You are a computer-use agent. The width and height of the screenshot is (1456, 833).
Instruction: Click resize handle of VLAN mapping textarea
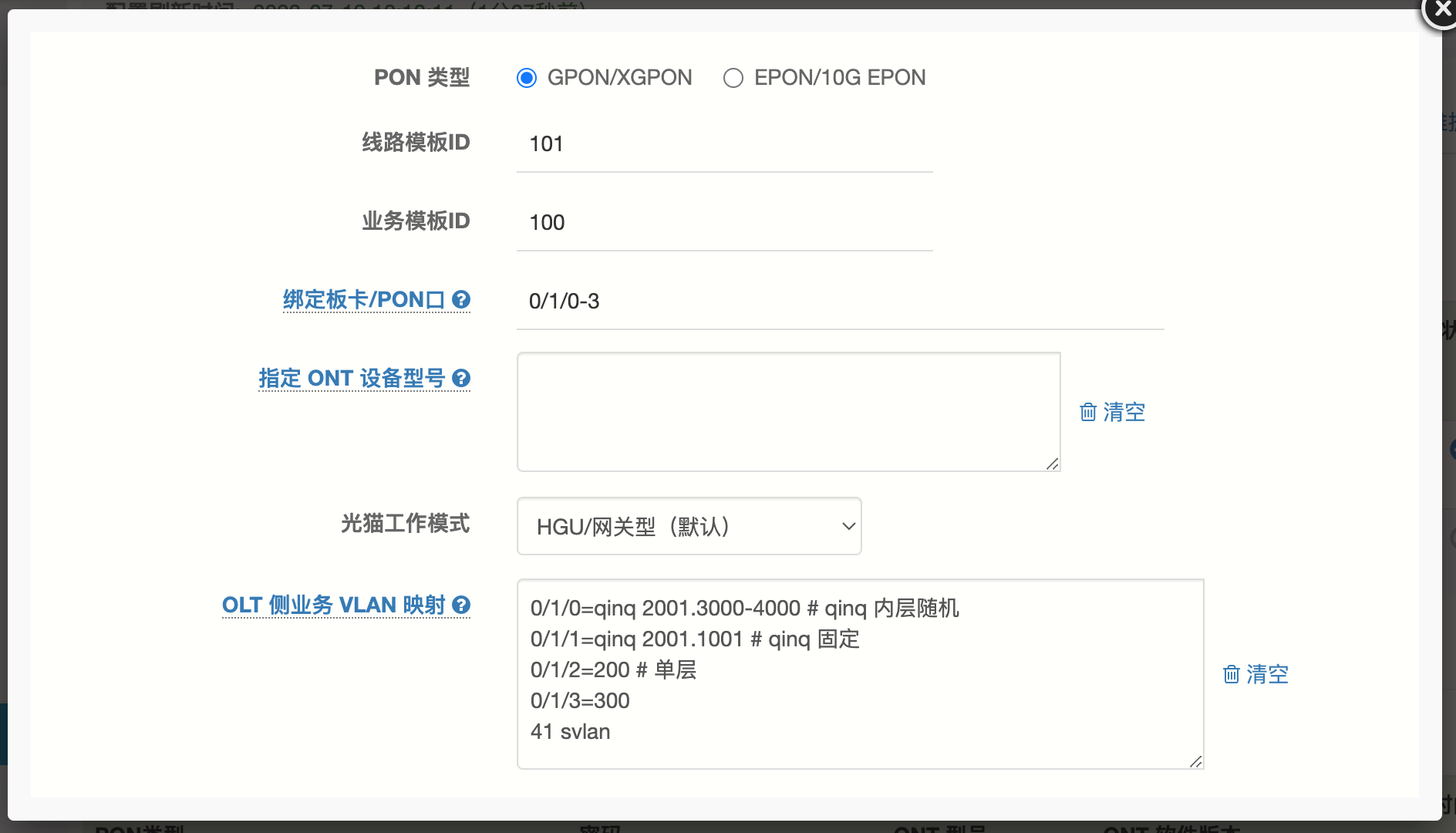[x=1196, y=761]
